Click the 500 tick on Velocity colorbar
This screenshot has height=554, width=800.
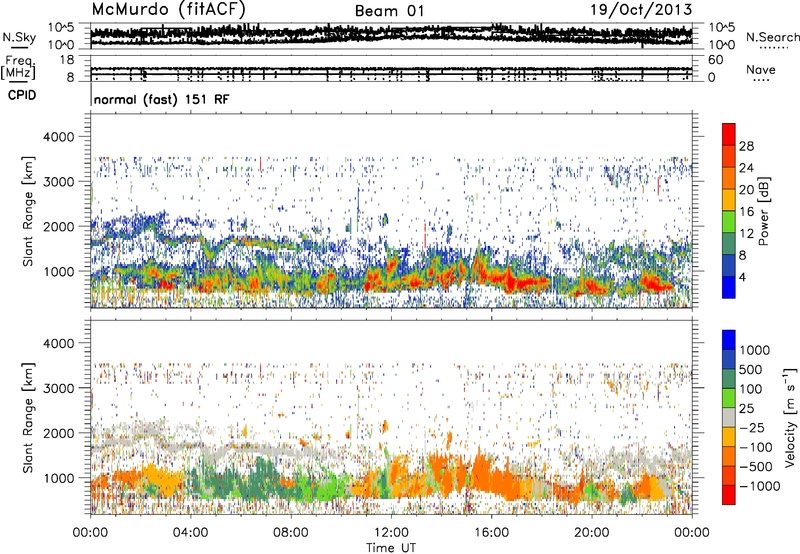click(x=751, y=369)
